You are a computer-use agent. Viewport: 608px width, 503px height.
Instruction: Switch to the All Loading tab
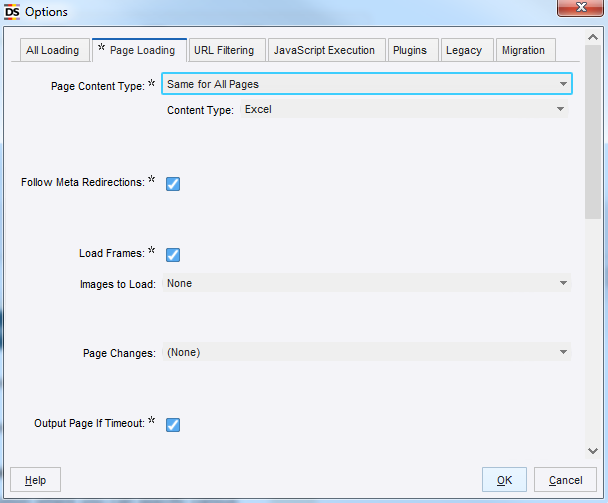click(53, 50)
